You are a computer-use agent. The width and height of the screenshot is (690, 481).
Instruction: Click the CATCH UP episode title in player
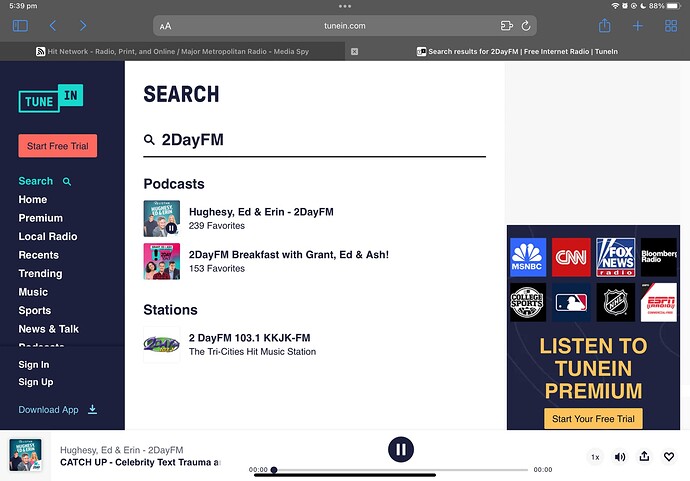tap(140, 463)
